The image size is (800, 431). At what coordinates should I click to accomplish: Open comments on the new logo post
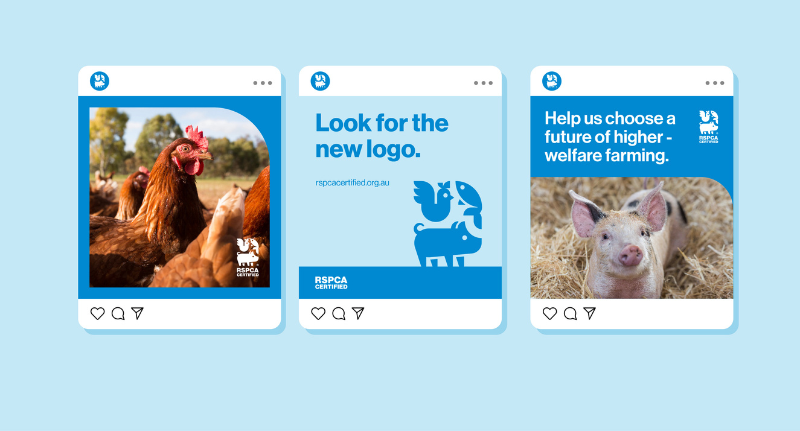pos(339,313)
